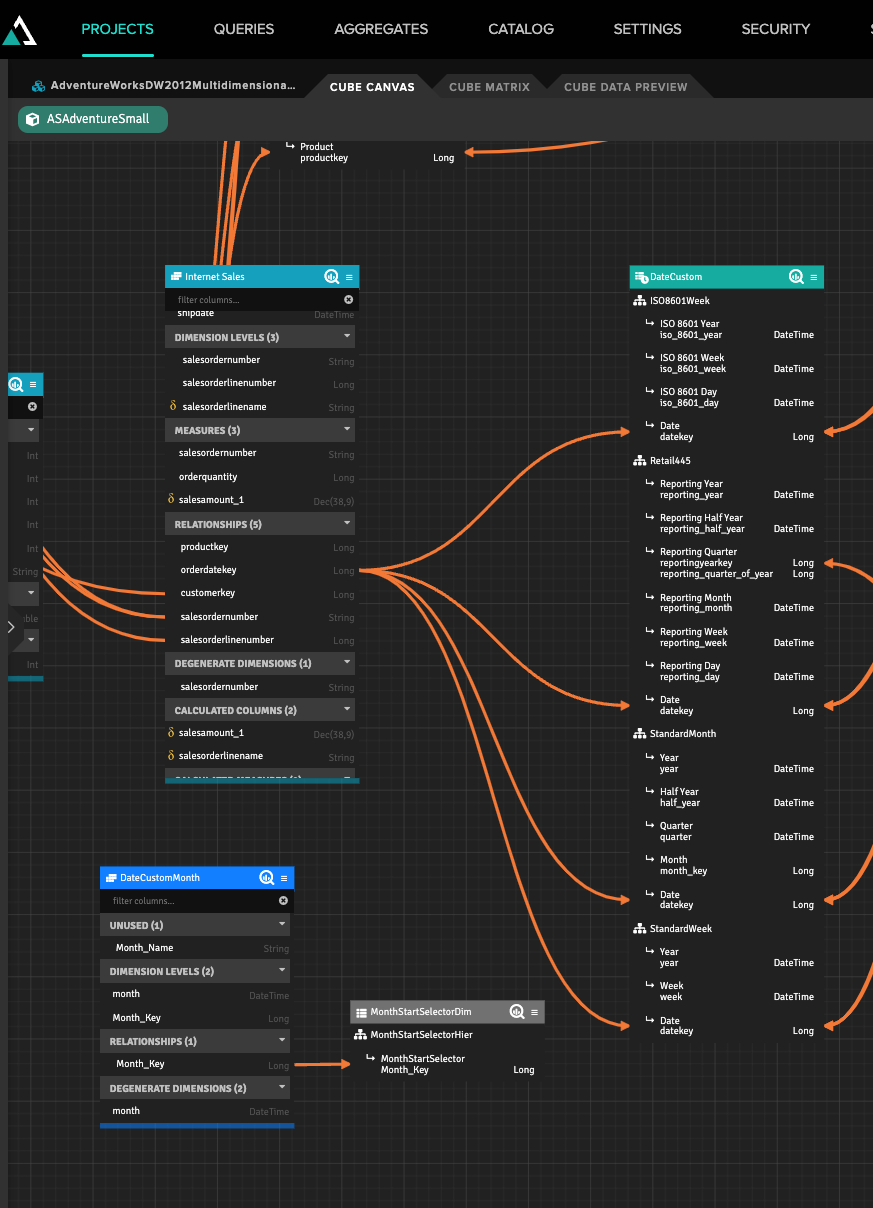Open the MonthStartSelectorDim menu icon
Image resolution: width=873 pixels, height=1208 pixels.
pyautogui.click(x=535, y=1012)
